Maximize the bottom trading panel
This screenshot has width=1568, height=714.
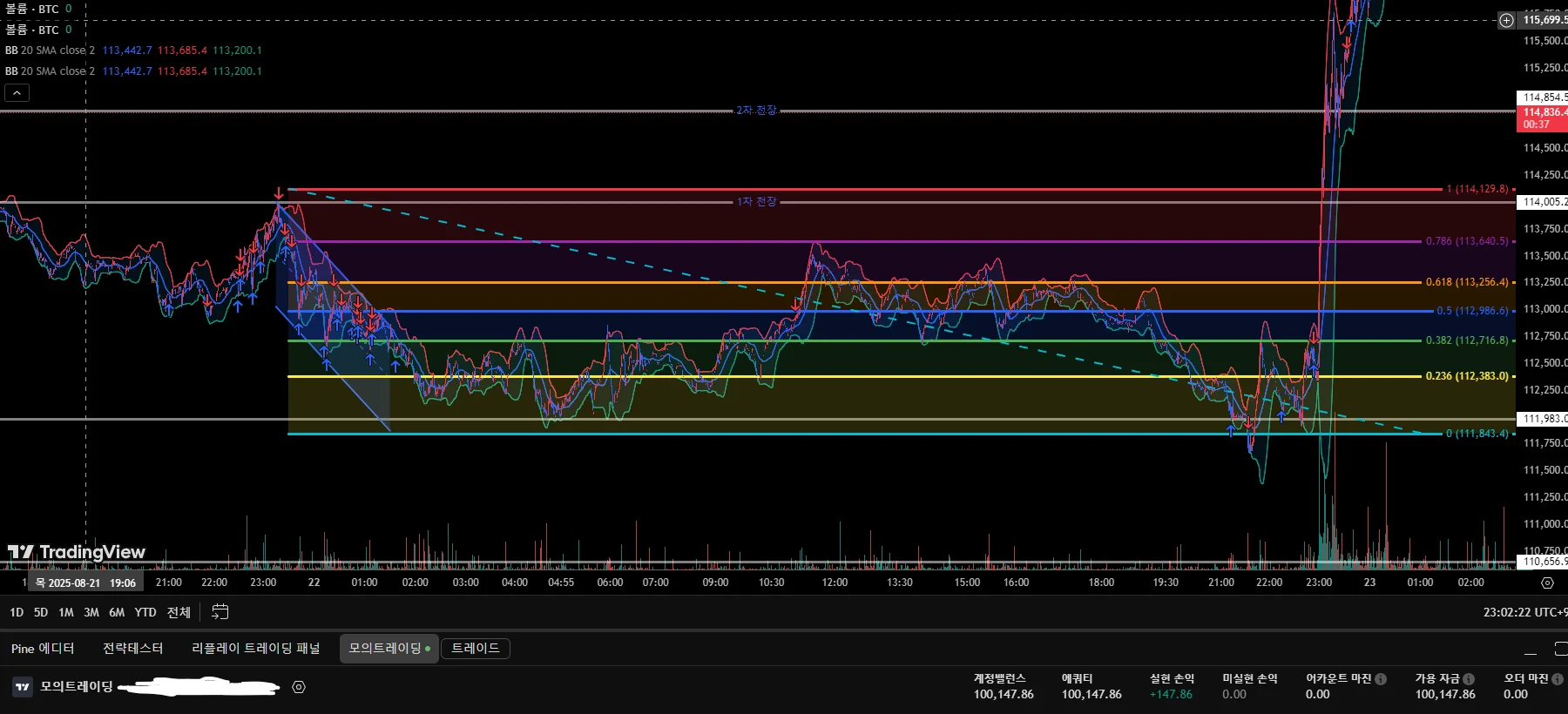[x=1560, y=649]
